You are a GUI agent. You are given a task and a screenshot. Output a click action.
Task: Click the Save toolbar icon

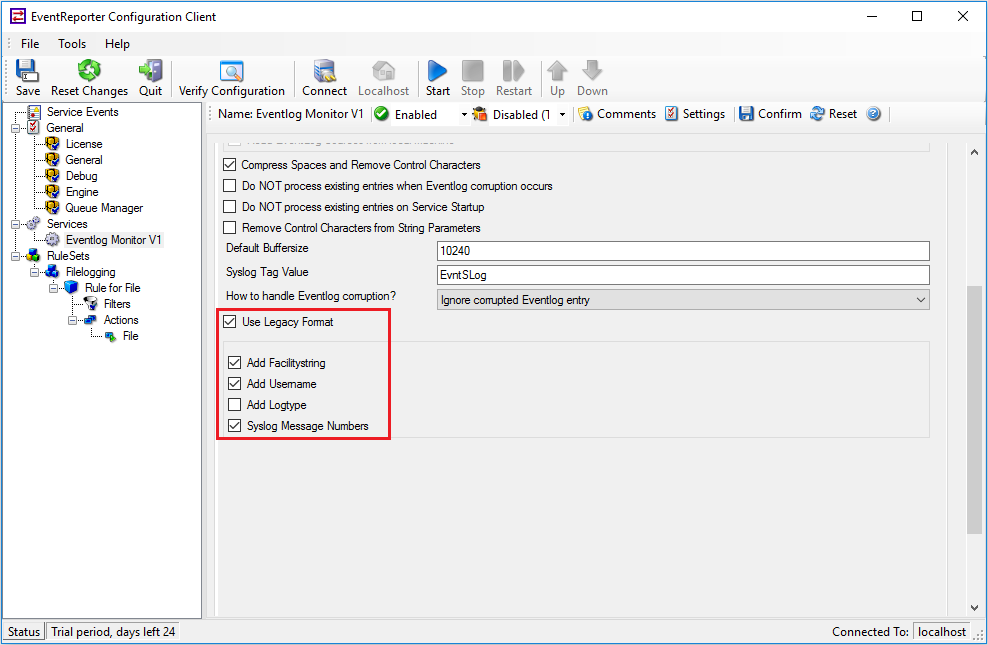point(27,71)
